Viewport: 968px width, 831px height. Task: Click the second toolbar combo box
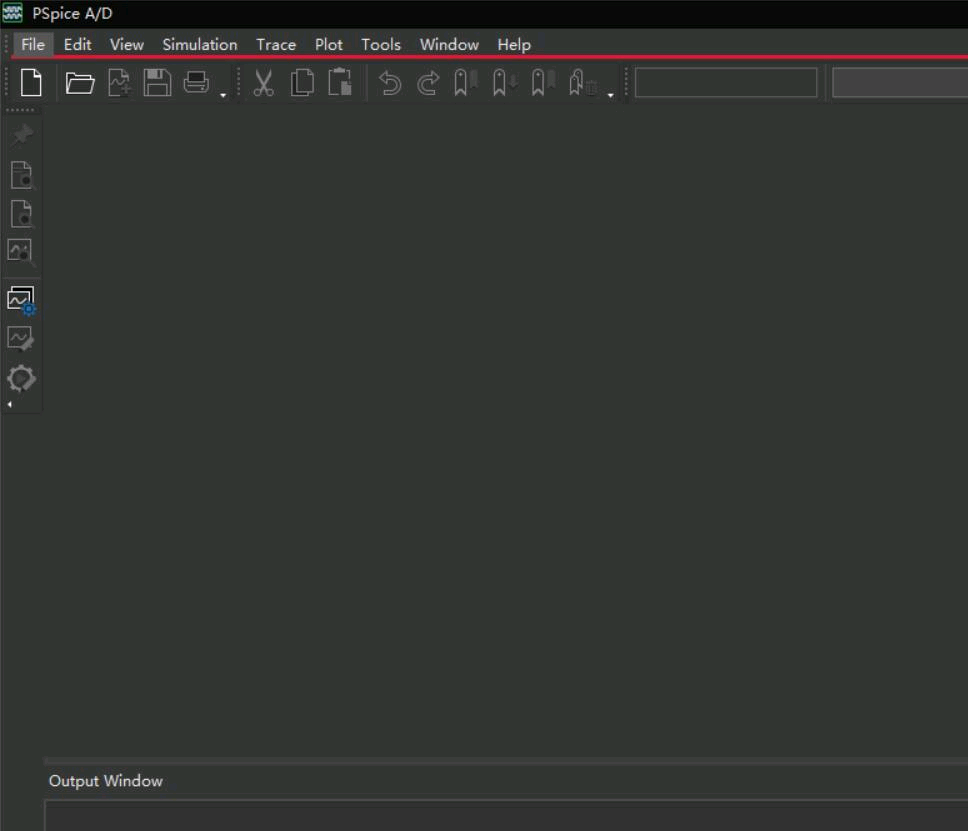(900, 83)
